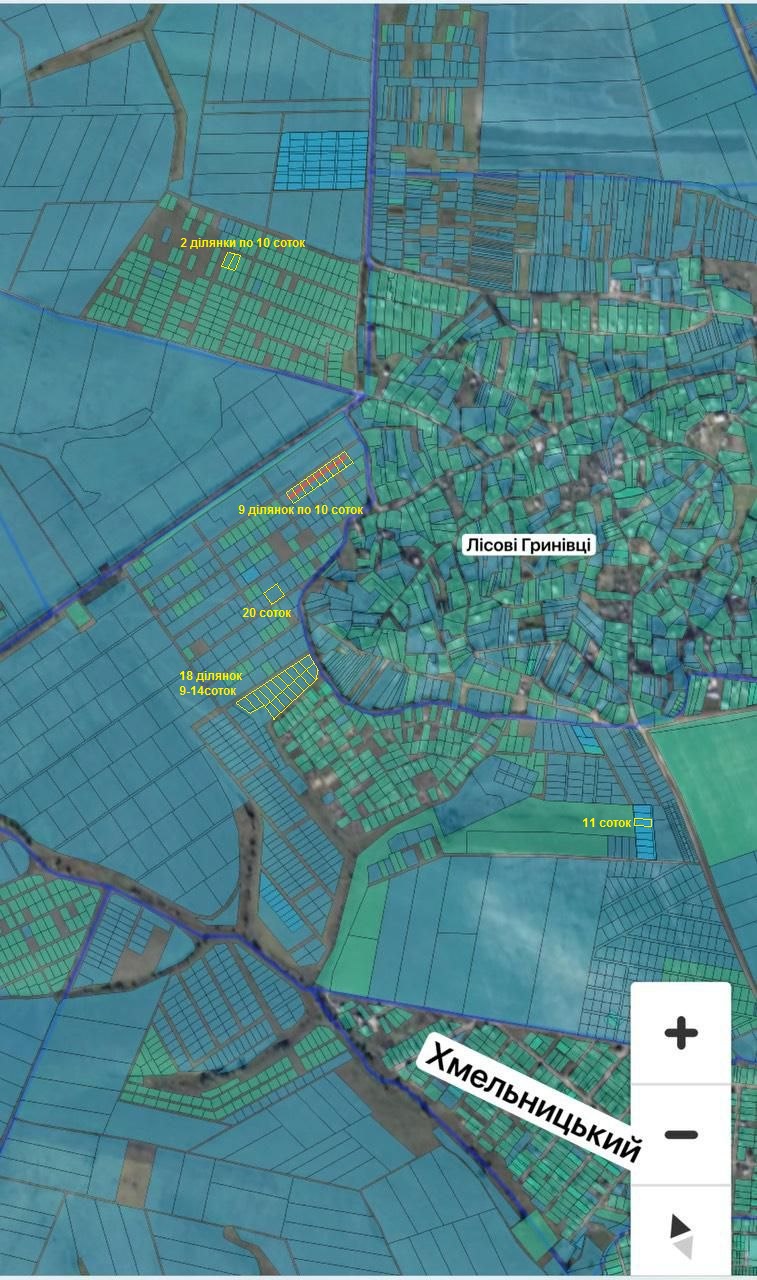This screenshot has width=757, height=1280.
Task: Click the red-highlighted row of nine plots
Action: [x=320, y=476]
